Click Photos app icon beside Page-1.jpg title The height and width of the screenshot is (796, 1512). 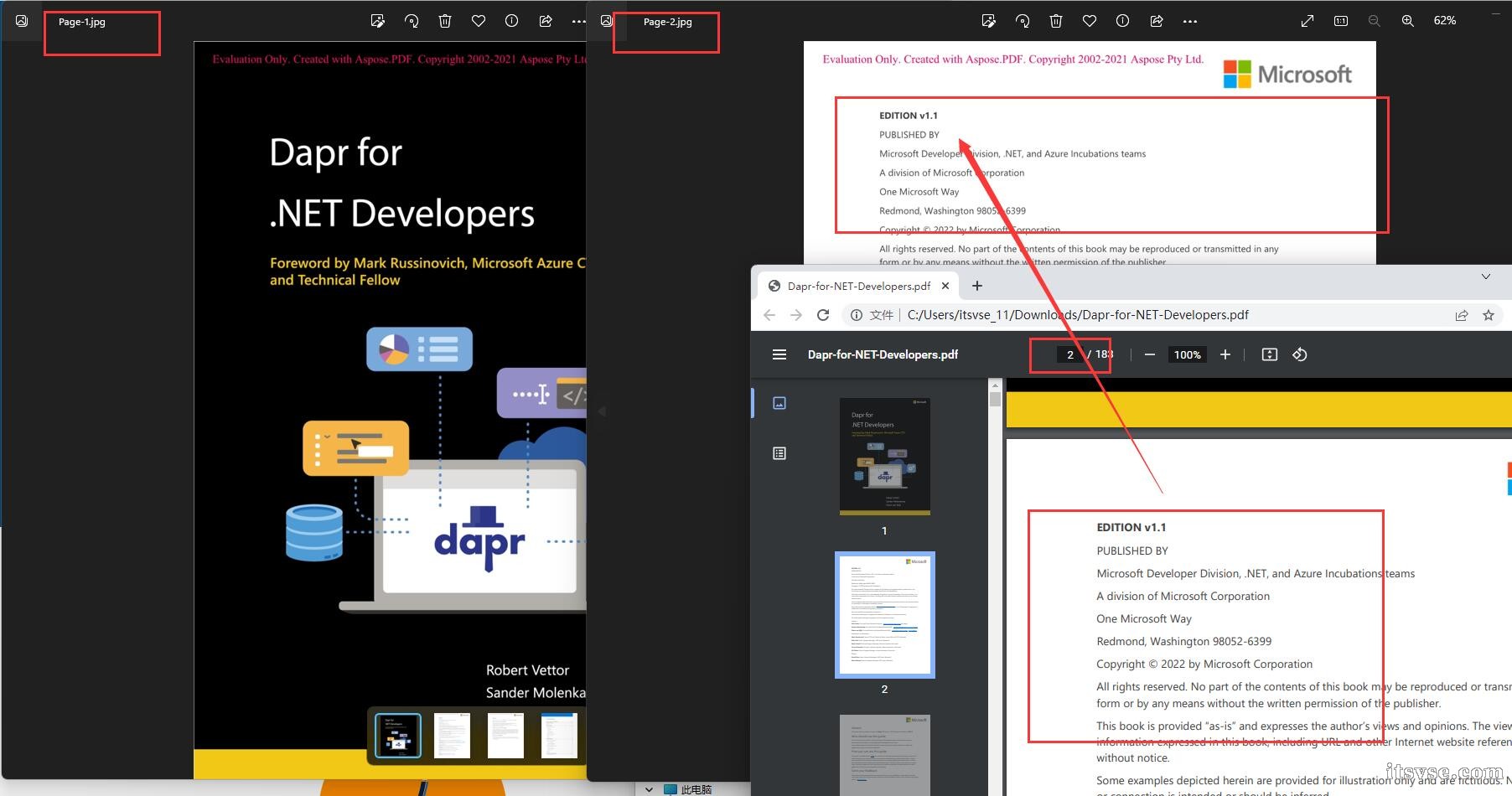click(22, 21)
